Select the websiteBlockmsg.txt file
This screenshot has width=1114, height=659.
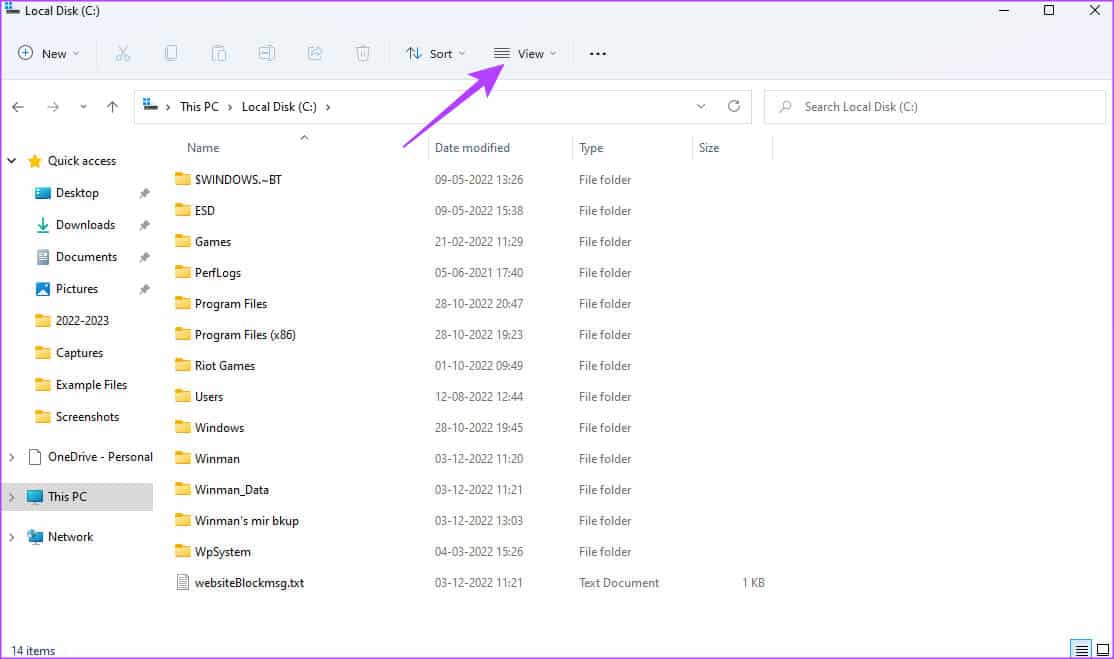(249, 583)
